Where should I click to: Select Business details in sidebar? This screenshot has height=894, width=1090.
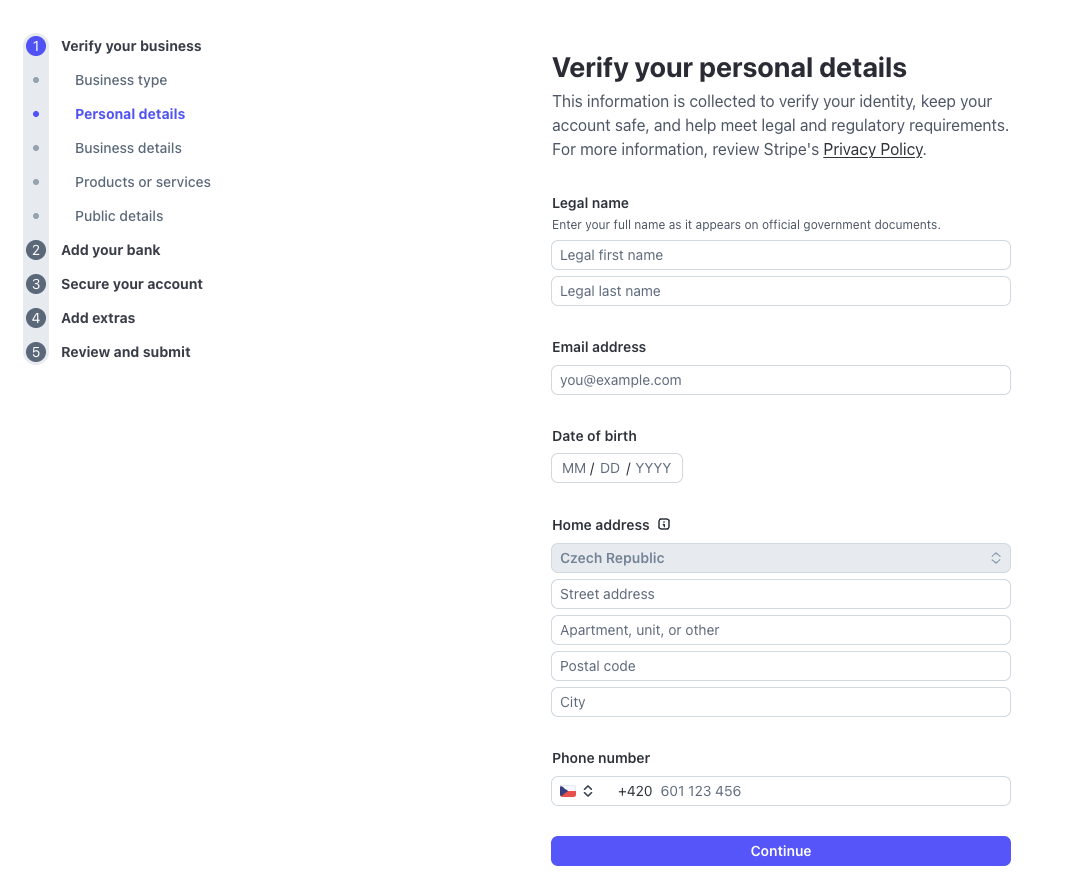tap(128, 148)
